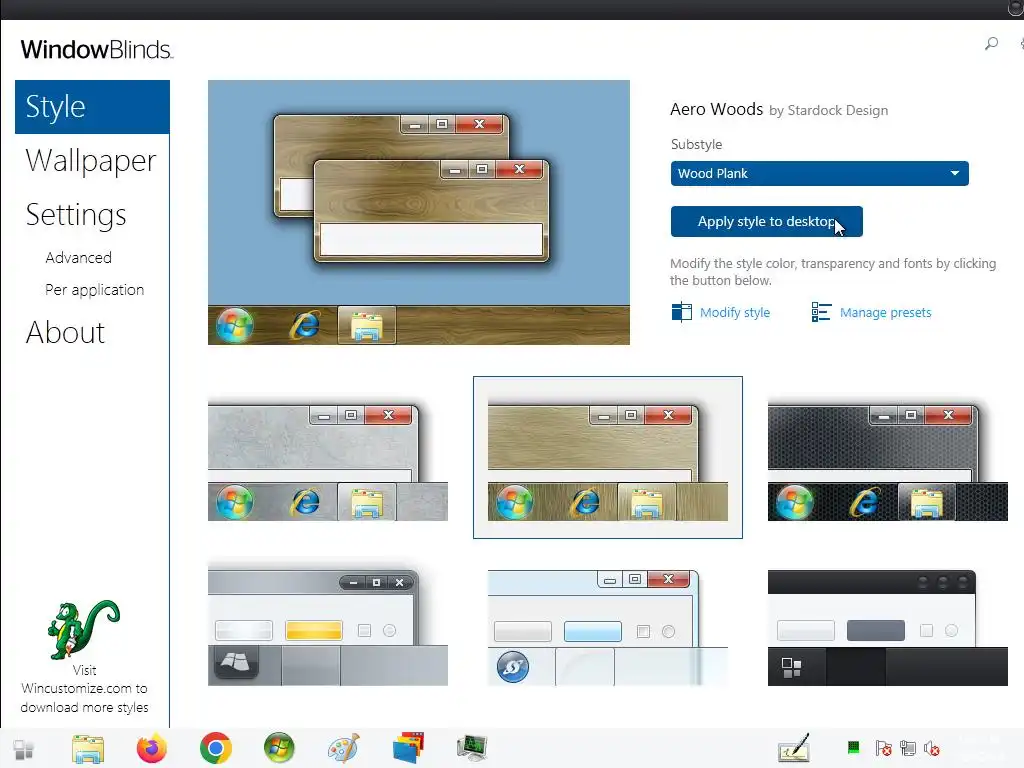This screenshot has height=768, width=1024.
Task: Launch Firefox from the taskbar
Action: (152, 748)
